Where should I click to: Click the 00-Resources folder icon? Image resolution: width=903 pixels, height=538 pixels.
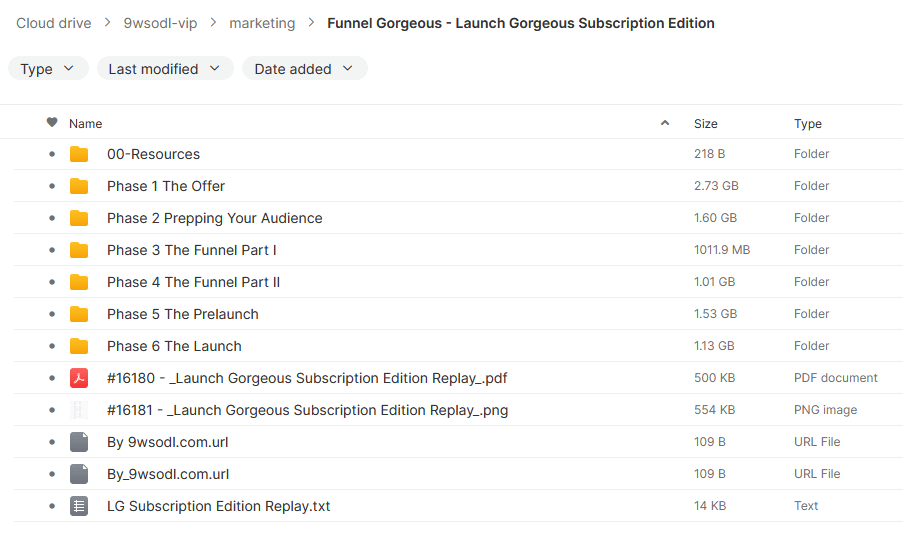(79, 154)
